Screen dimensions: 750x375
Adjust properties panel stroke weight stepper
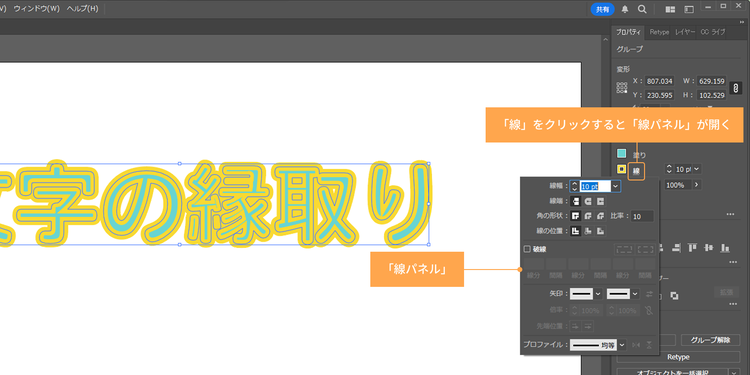point(669,169)
